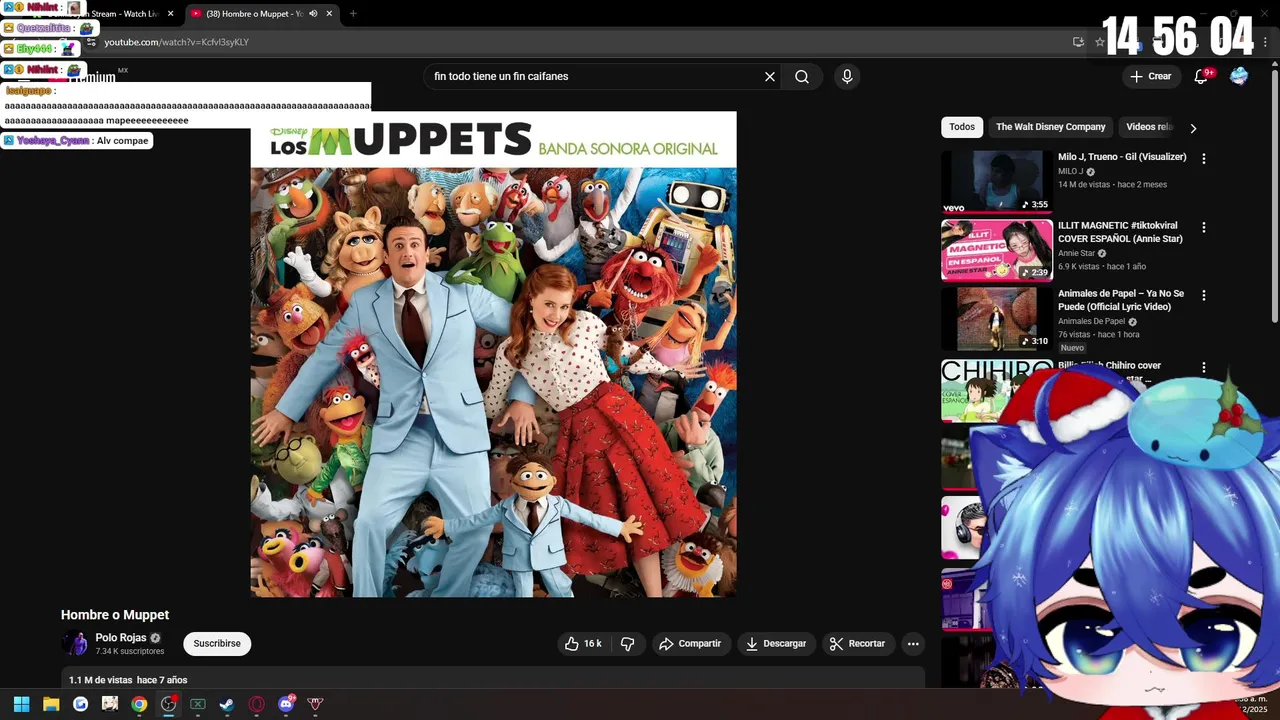Select The Walt Disney Company chip
1280x720 pixels.
click(1050, 127)
